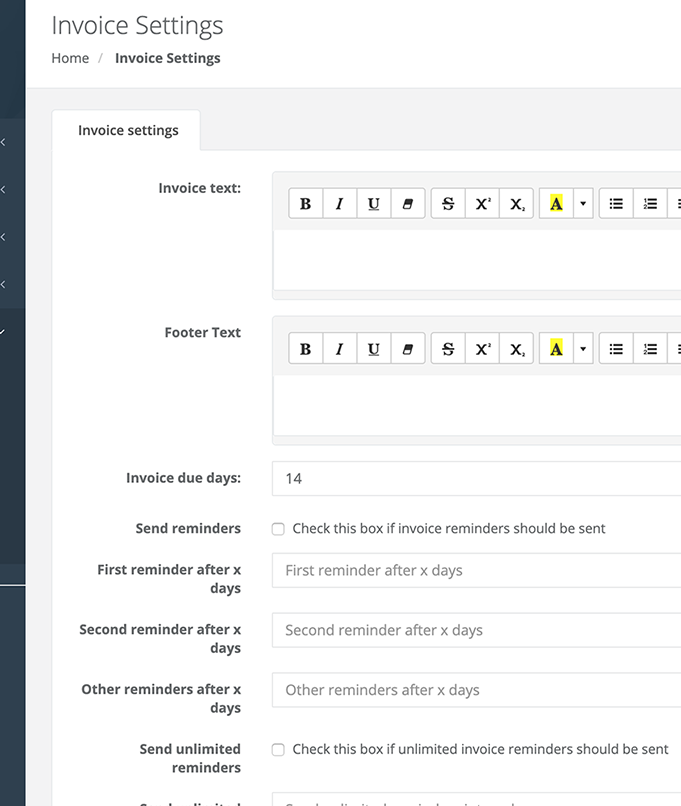681x806 pixels.
Task: Insert ordered list in Footer Text editor
Action: click(x=650, y=349)
